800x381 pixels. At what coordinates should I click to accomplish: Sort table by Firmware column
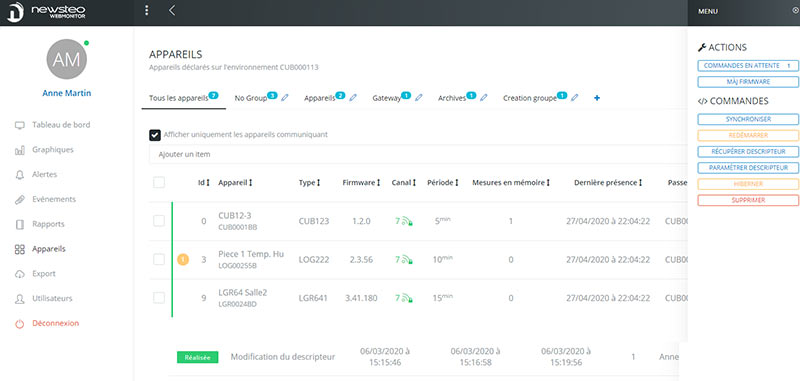pyautogui.click(x=361, y=183)
